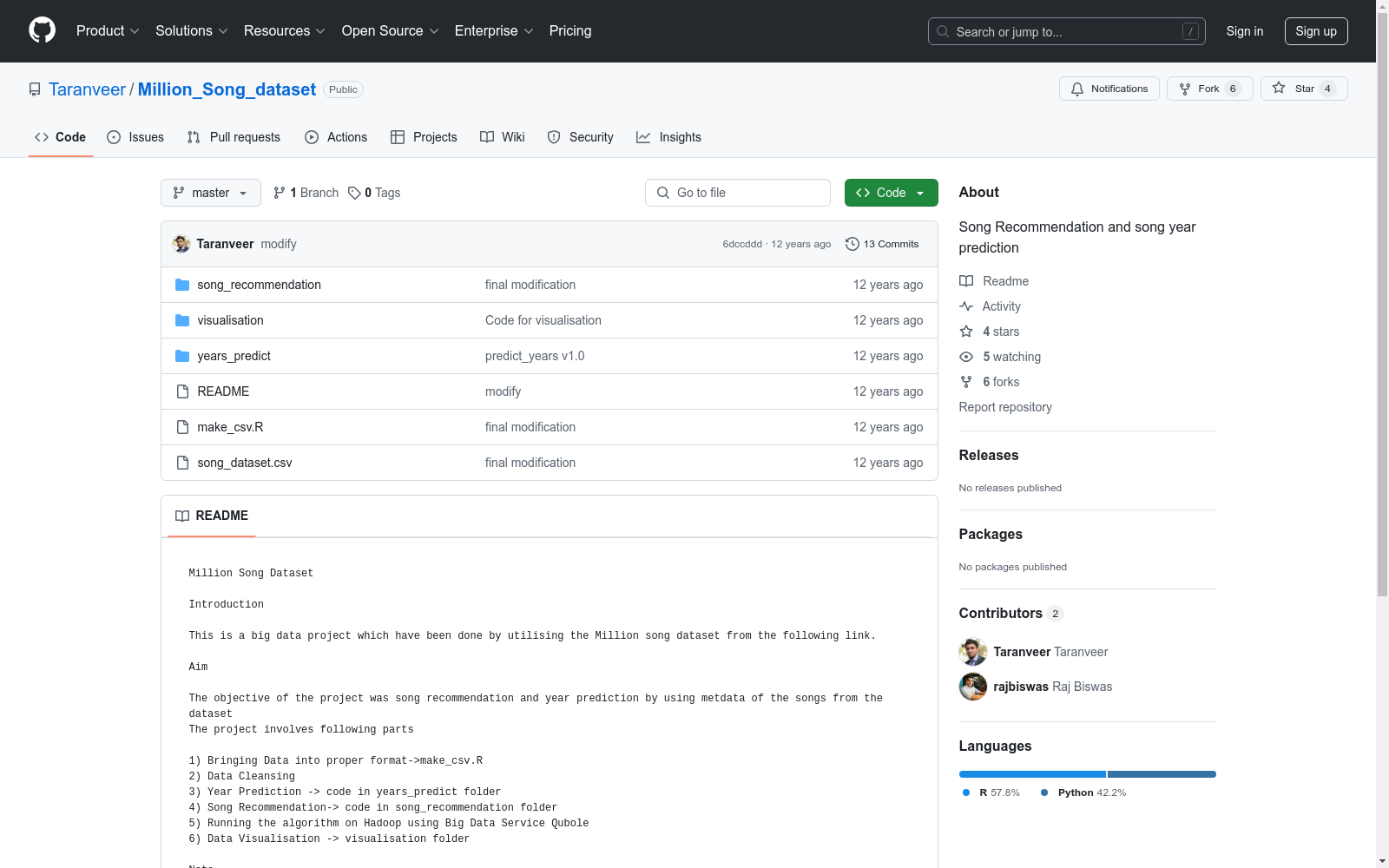Screen dimensions: 1389x868
Task: View the 5 watching link
Action: [x=1000, y=357]
